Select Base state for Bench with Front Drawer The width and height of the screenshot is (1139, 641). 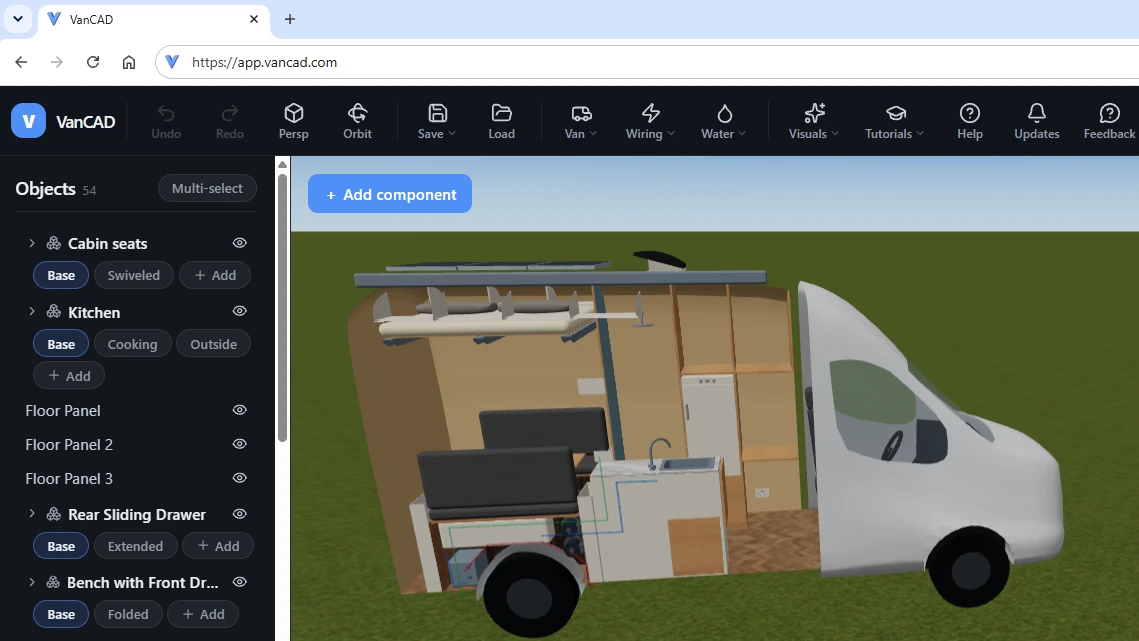coord(61,614)
